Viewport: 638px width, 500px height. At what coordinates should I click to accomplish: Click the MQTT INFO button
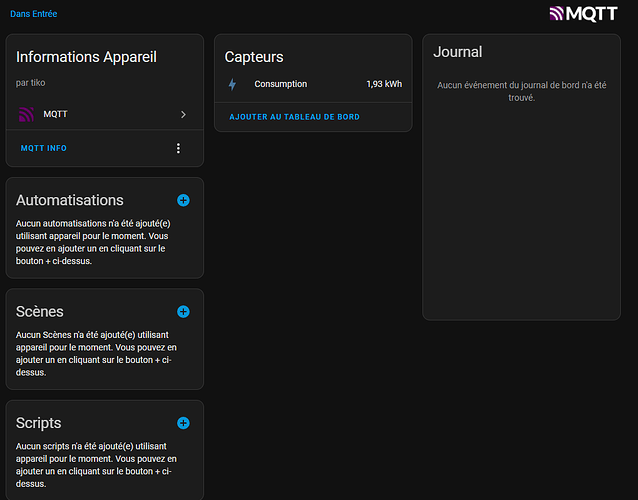[x=44, y=148]
